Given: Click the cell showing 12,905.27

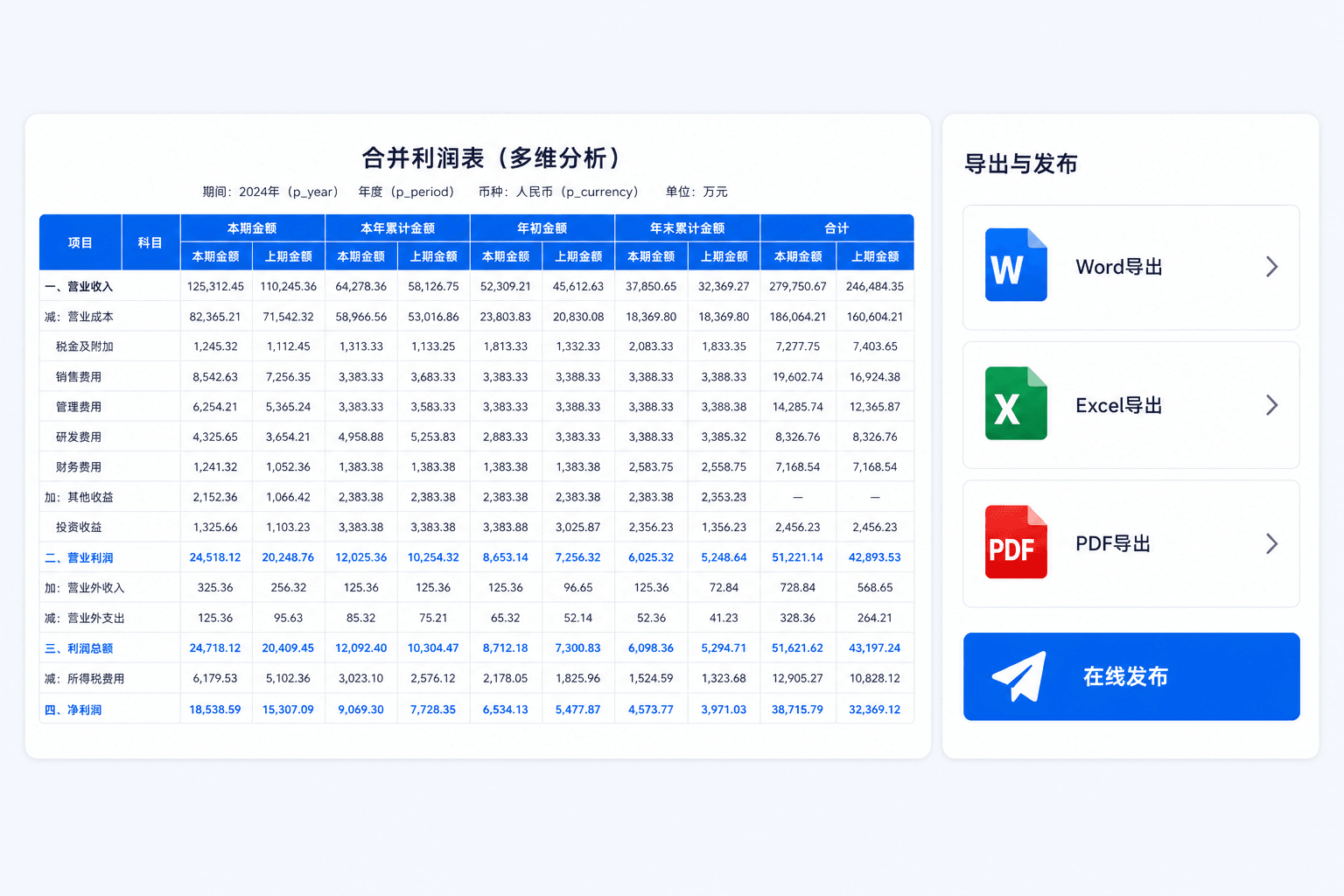Looking at the screenshot, I should (798, 678).
